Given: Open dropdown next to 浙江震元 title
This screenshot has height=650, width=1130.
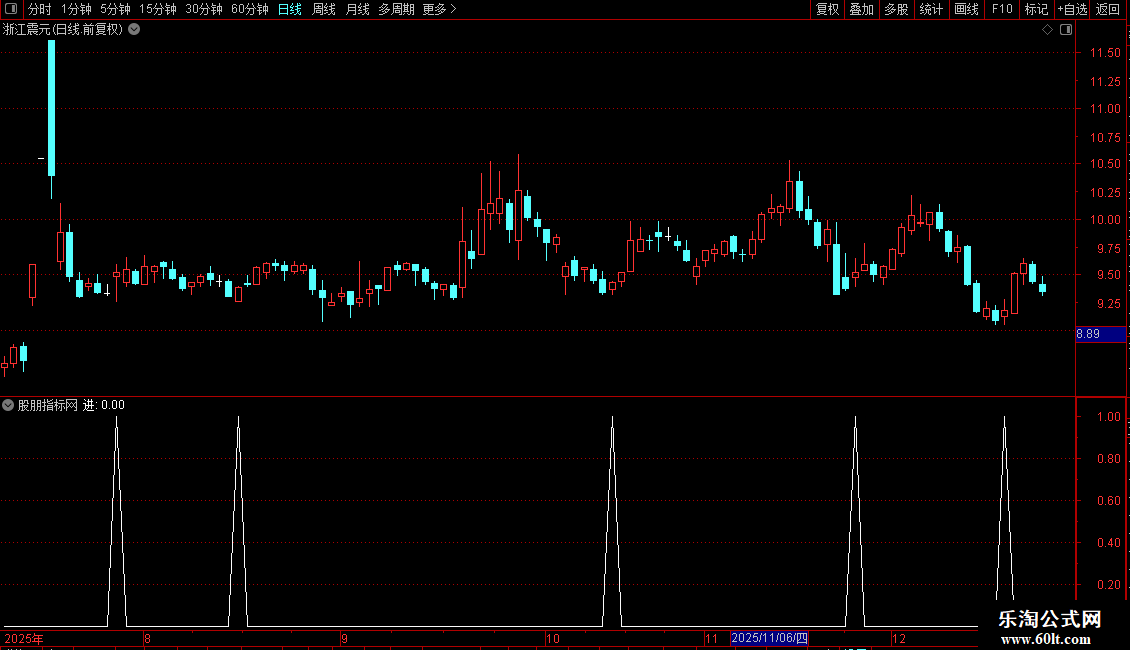Looking at the screenshot, I should coord(134,30).
